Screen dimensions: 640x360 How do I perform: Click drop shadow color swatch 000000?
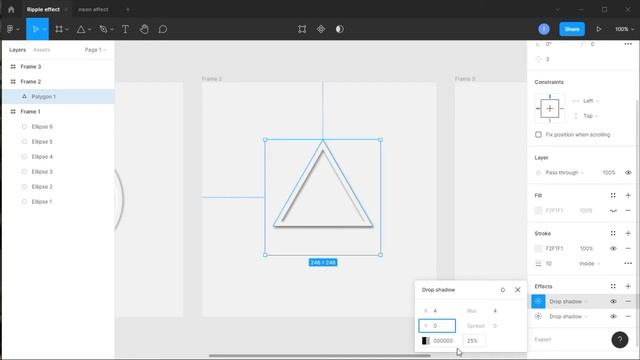click(x=426, y=341)
